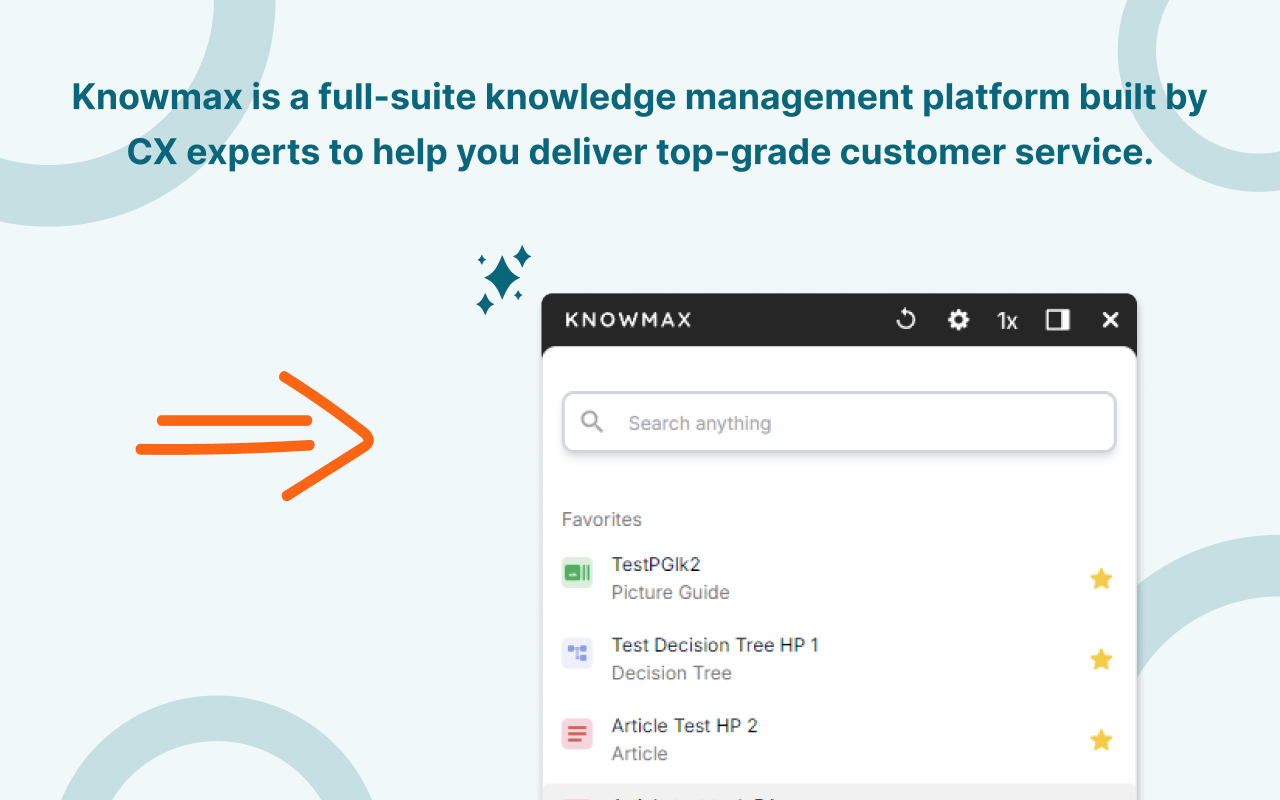Unstar TestPGlk2 from favorites
Viewport: 1280px width, 800px height.
tap(1101, 578)
